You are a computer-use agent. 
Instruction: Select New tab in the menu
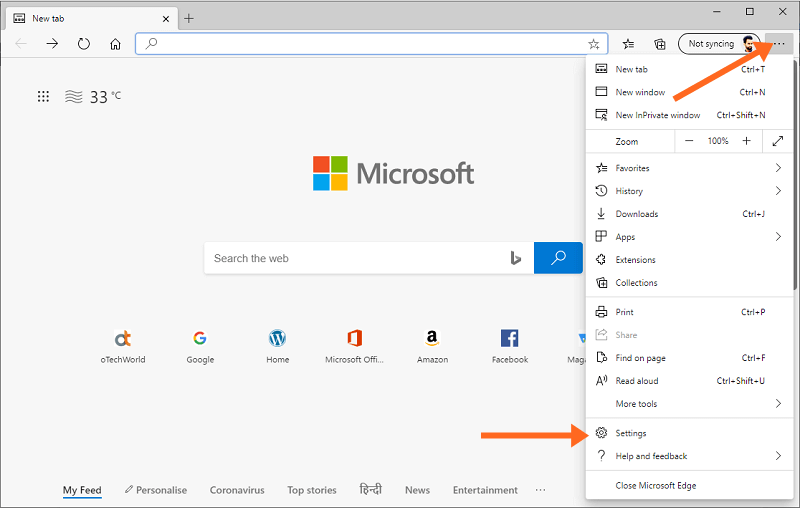[x=689, y=69]
